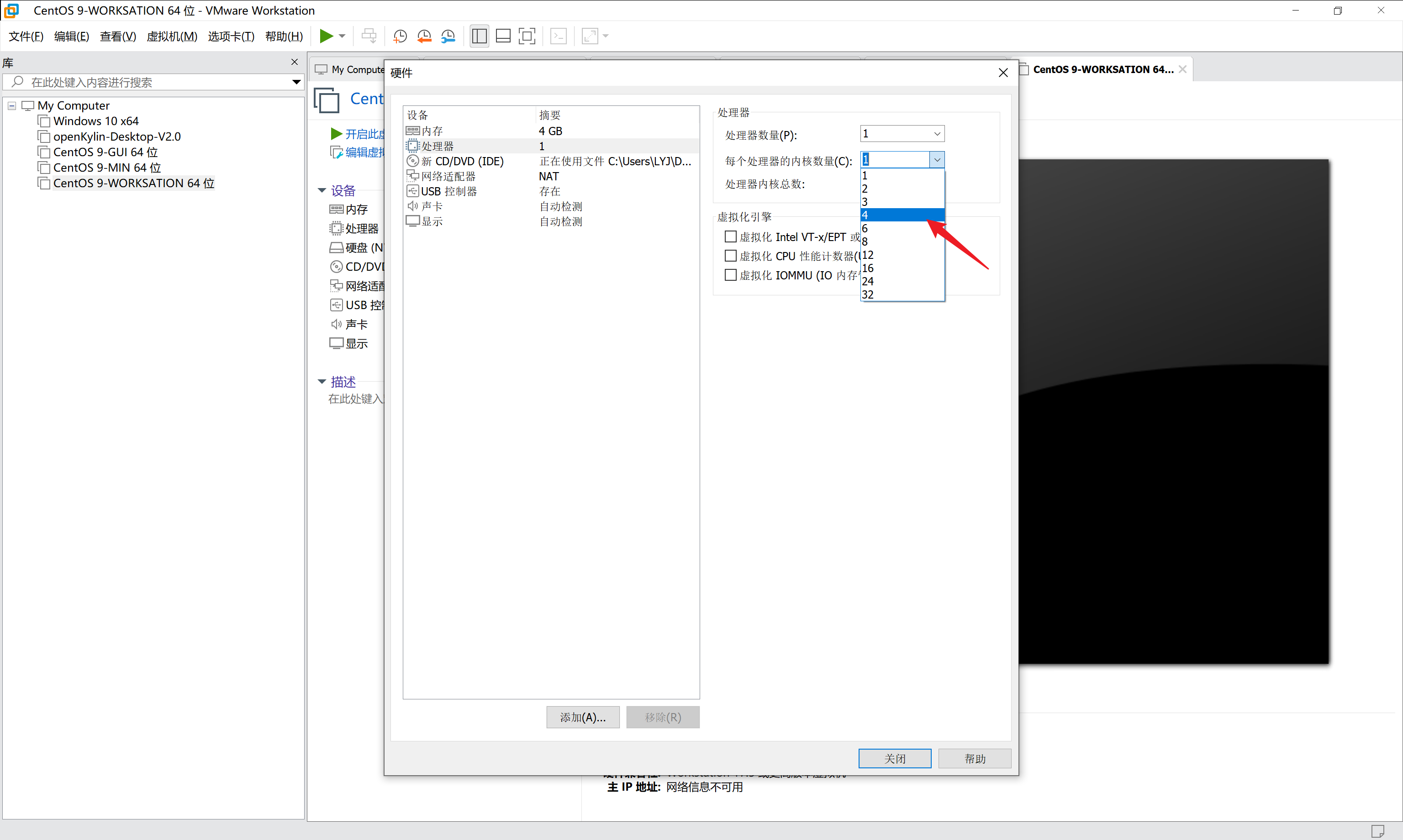Click the VM screen preview thumbnail
This screenshot has width=1403, height=840.
(1174, 411)
